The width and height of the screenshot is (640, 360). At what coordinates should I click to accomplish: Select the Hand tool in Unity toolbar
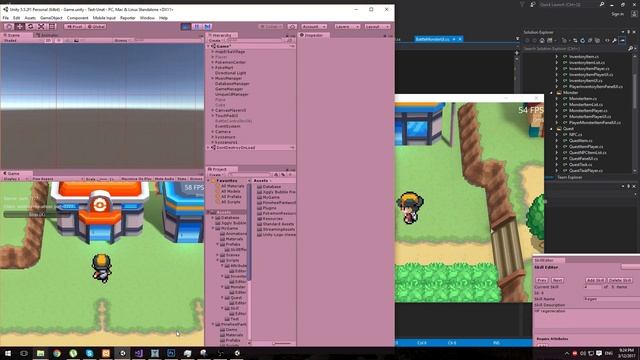pyautogui.click(x=9, y=27)
